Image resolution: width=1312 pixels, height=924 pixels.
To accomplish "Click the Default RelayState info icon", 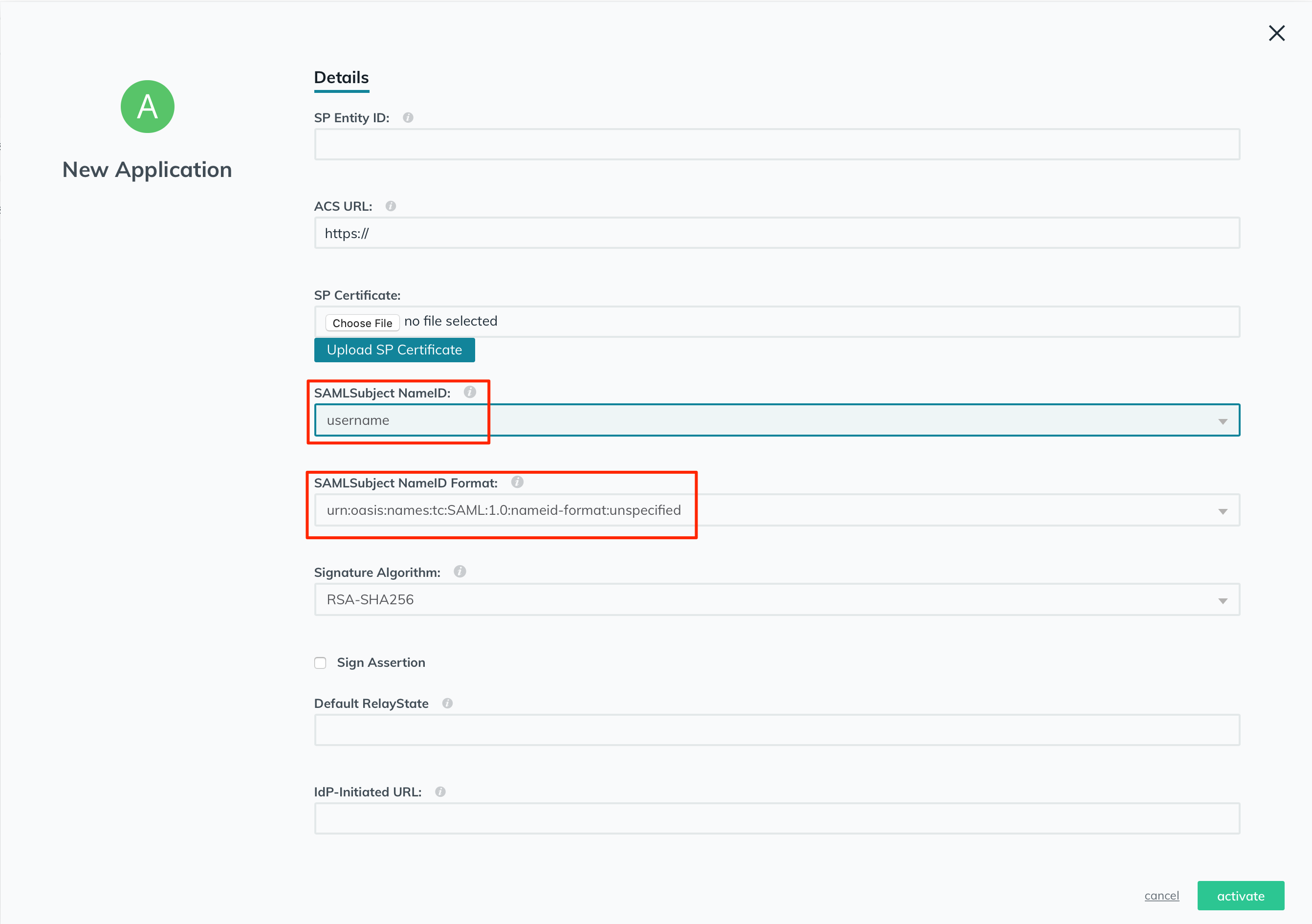I will point(447,703).
